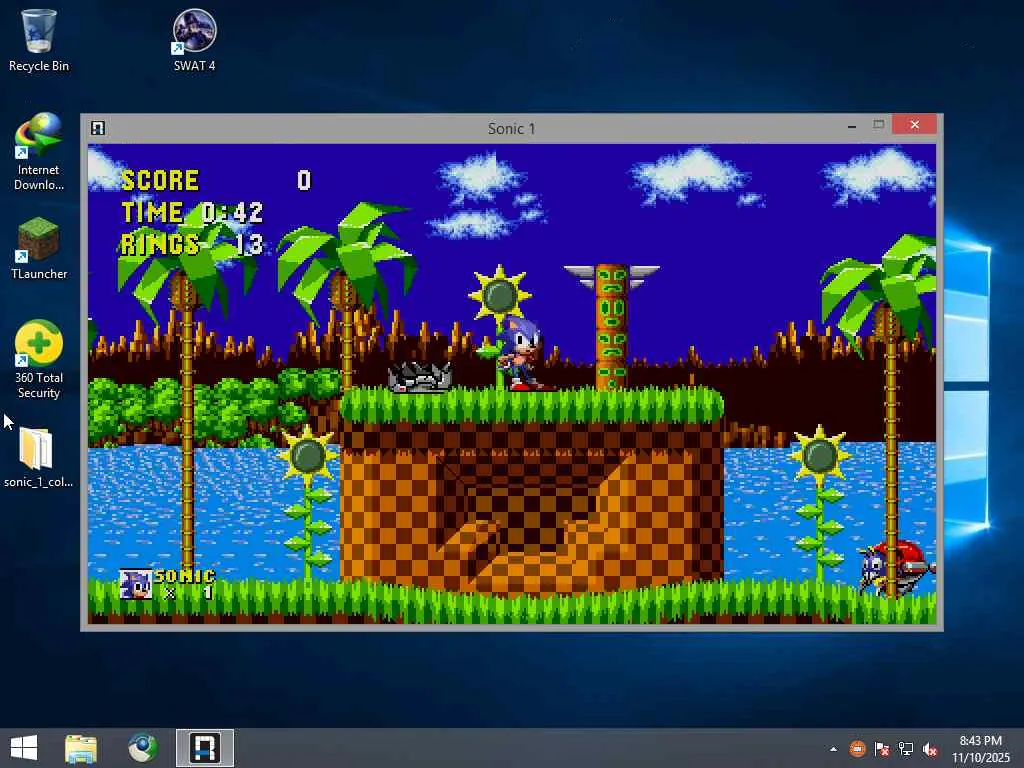Image resolution: width=1024 pixels, height=768 pixels.
Task: Select the sonic_1_col... folder on desktop
Action: (x=39, y=457)
